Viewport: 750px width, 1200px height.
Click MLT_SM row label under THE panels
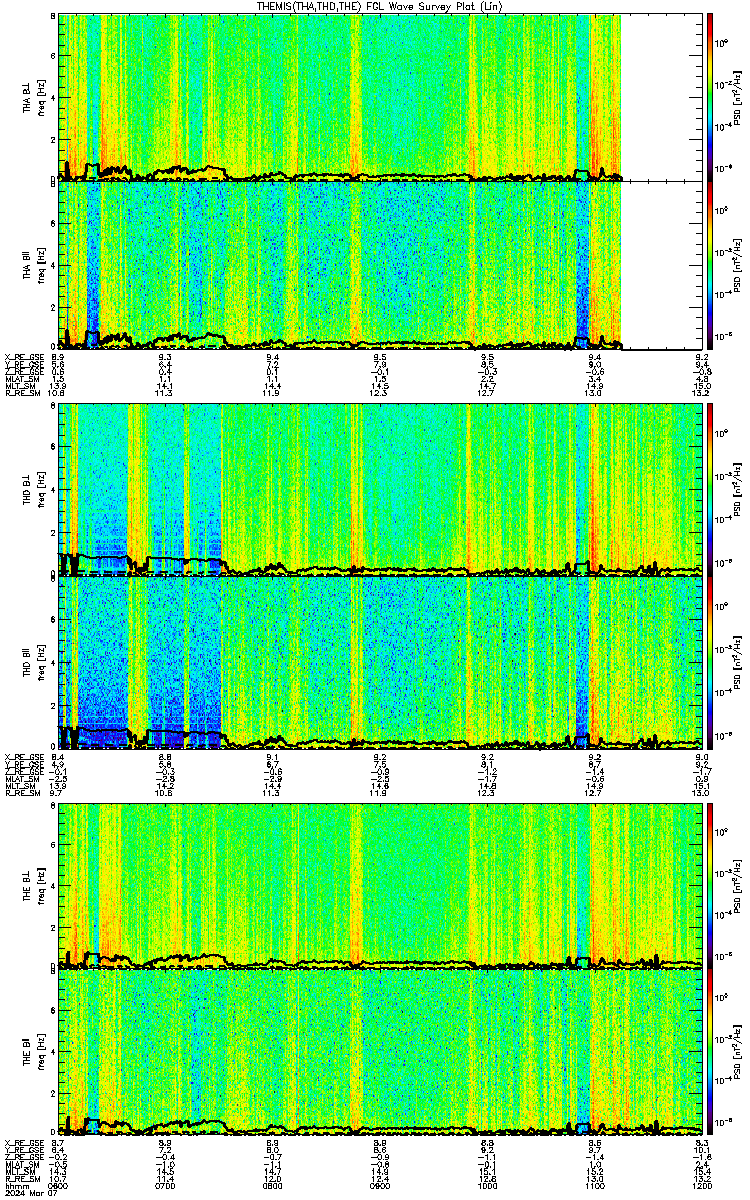[x=19, y=1172]
